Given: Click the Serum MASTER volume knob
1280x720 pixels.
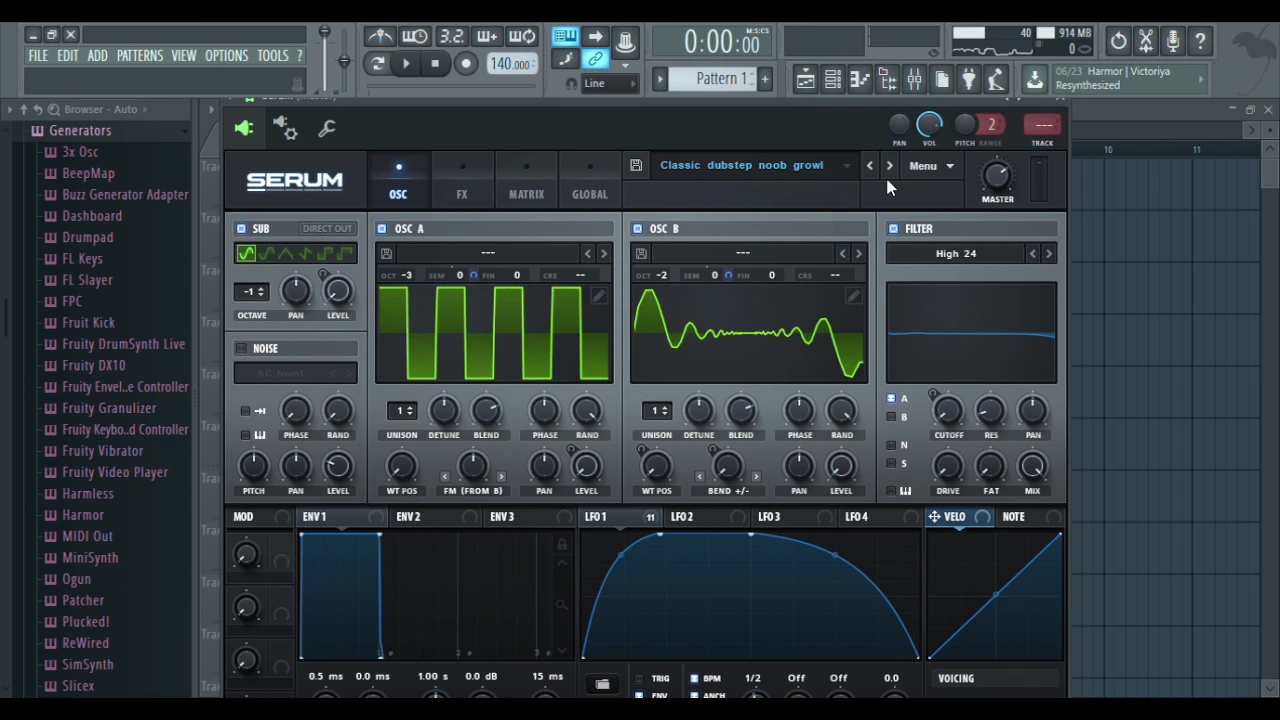Looking at the screenshot, I should pyautogui.click(x=997, y=177).
